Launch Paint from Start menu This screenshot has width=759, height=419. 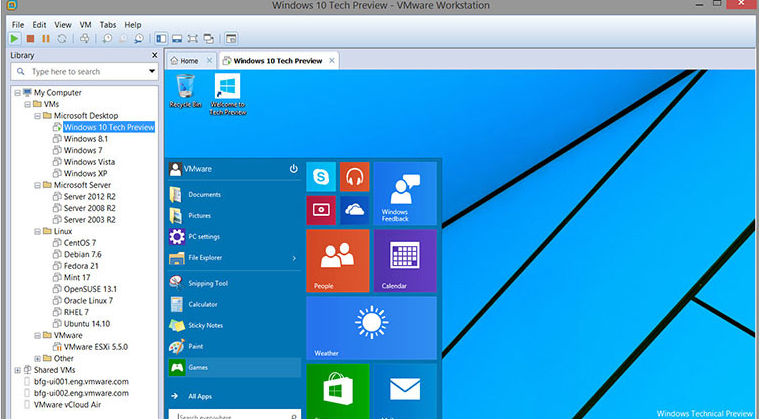click(235, 346)
